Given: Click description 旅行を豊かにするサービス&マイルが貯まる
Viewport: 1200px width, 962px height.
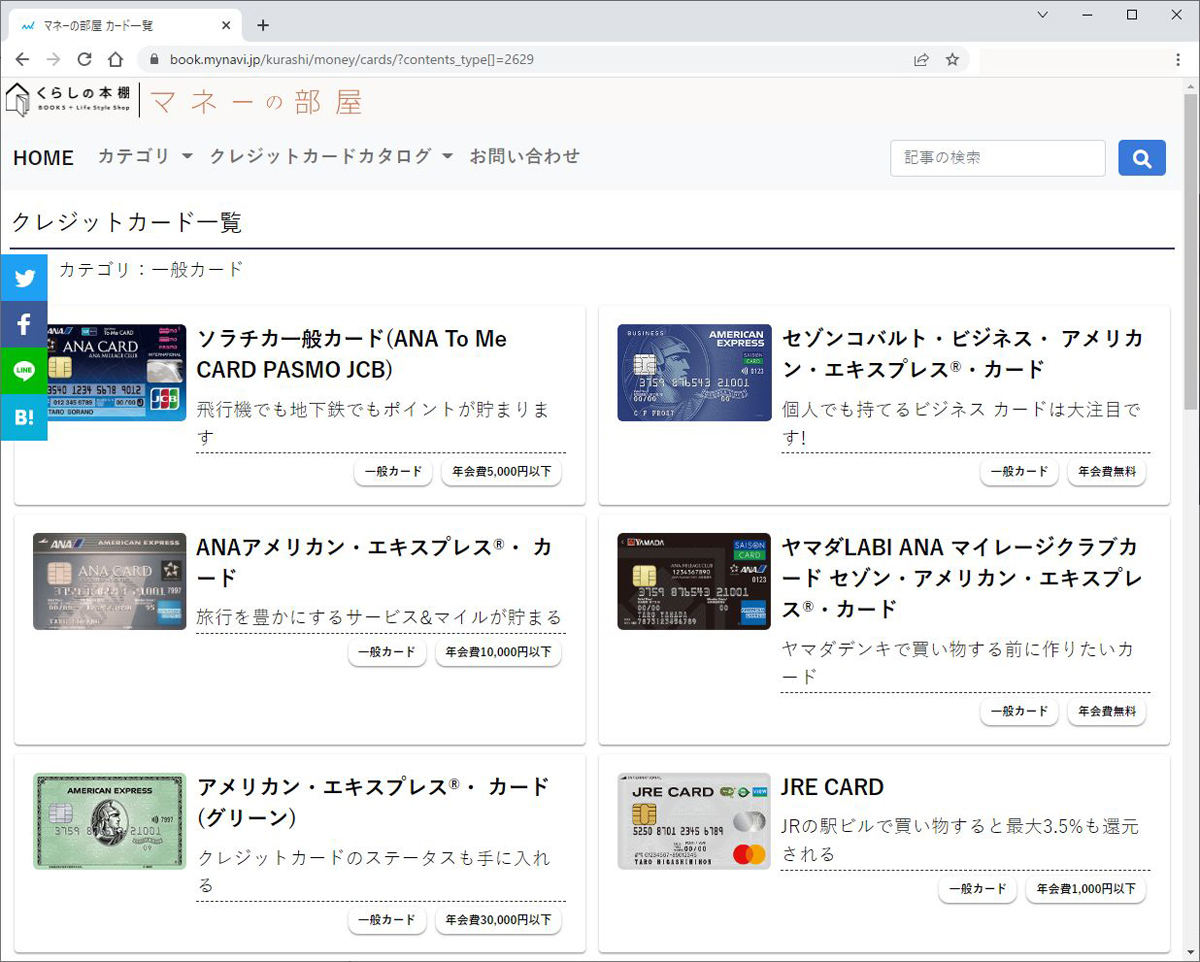Looking at the screenshot, I should pos(379,618).
